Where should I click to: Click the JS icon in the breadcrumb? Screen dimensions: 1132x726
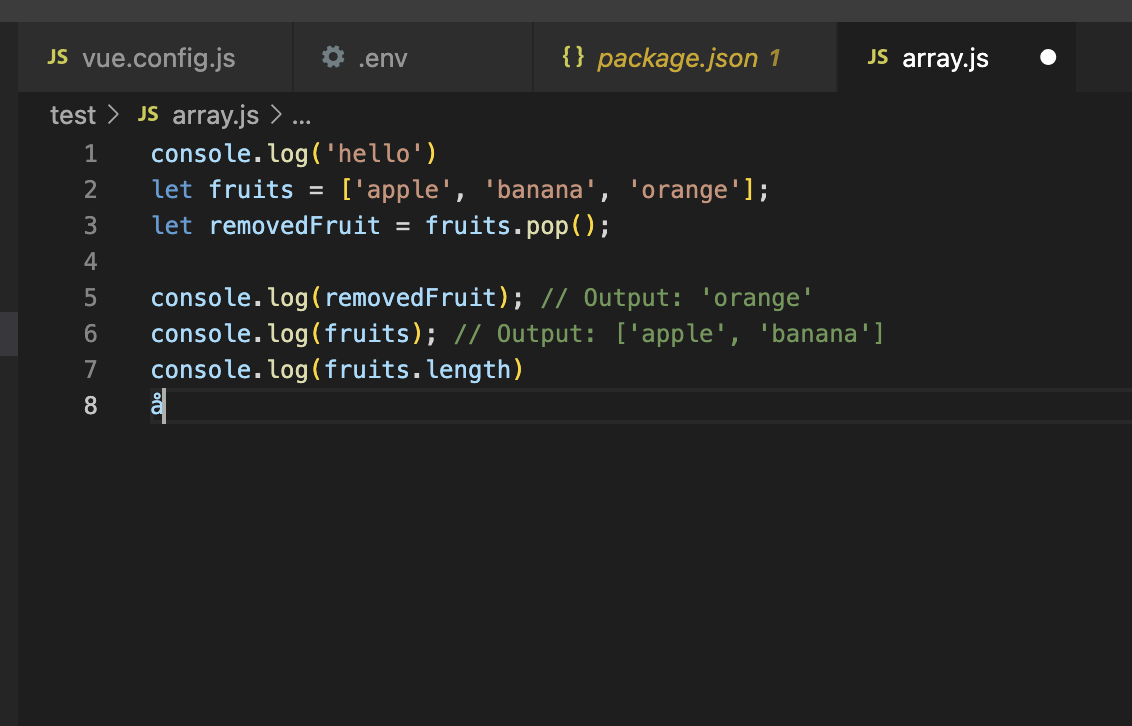tap(148, 114)
